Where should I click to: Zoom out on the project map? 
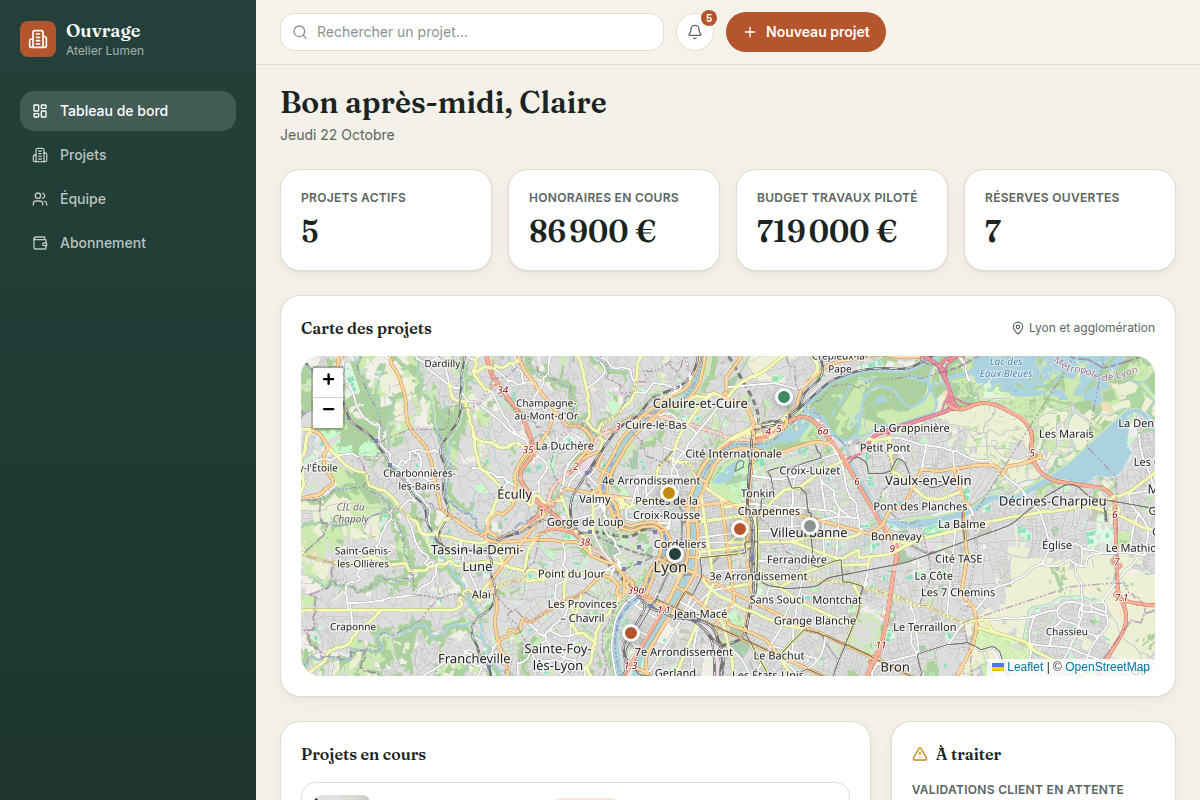pos(328,412)
